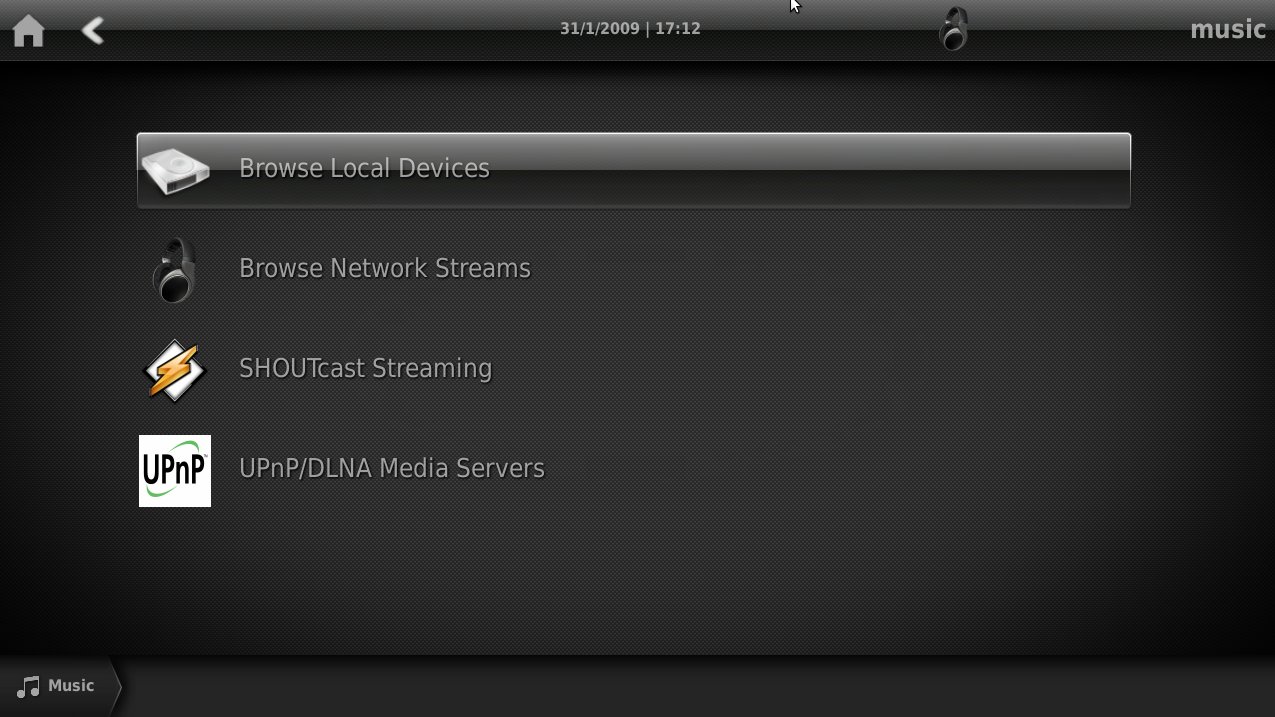The height and width of the screenshot is (717, 1275).
Task: Click empty right end of highlighted selection bar
Action: [1000, 170]
